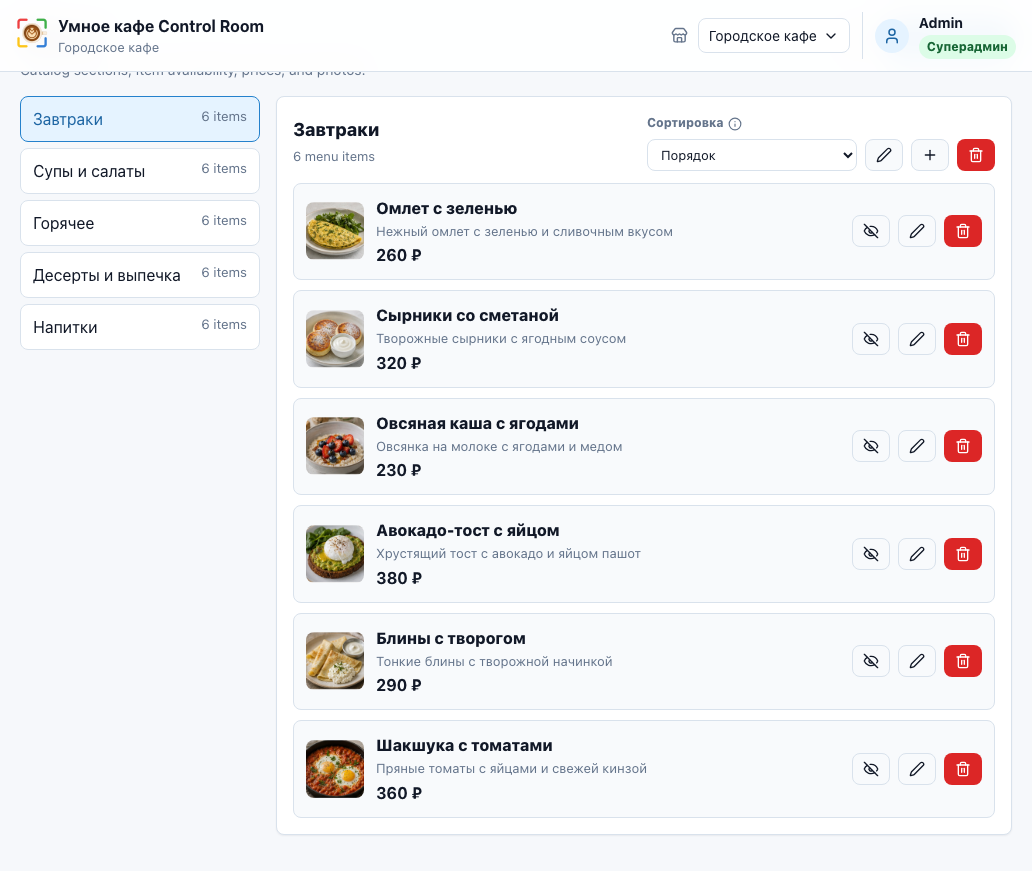Open the Порядок sorting dropdown
Image resolution: width=1032 pixels, height=871 pixels.
point(752,155)
